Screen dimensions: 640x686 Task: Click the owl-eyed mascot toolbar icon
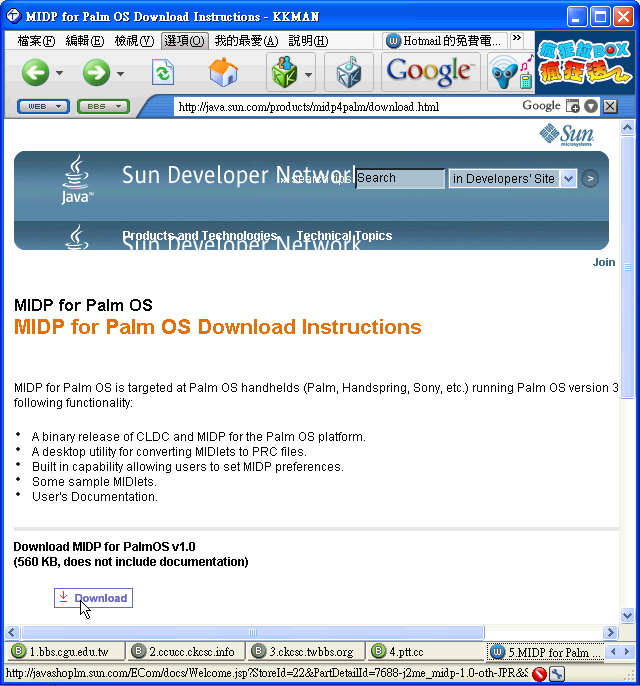tap(511, 72)
